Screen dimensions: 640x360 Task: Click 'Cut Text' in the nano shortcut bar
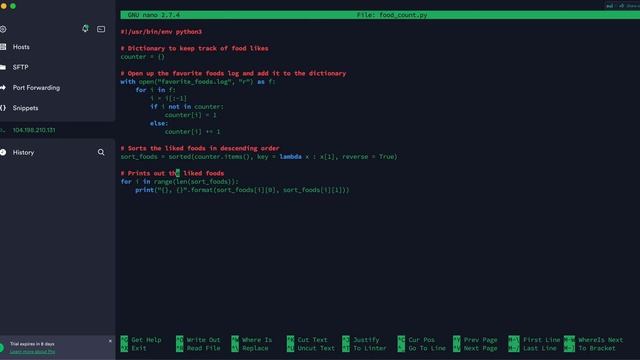click(x=307, y=340)
